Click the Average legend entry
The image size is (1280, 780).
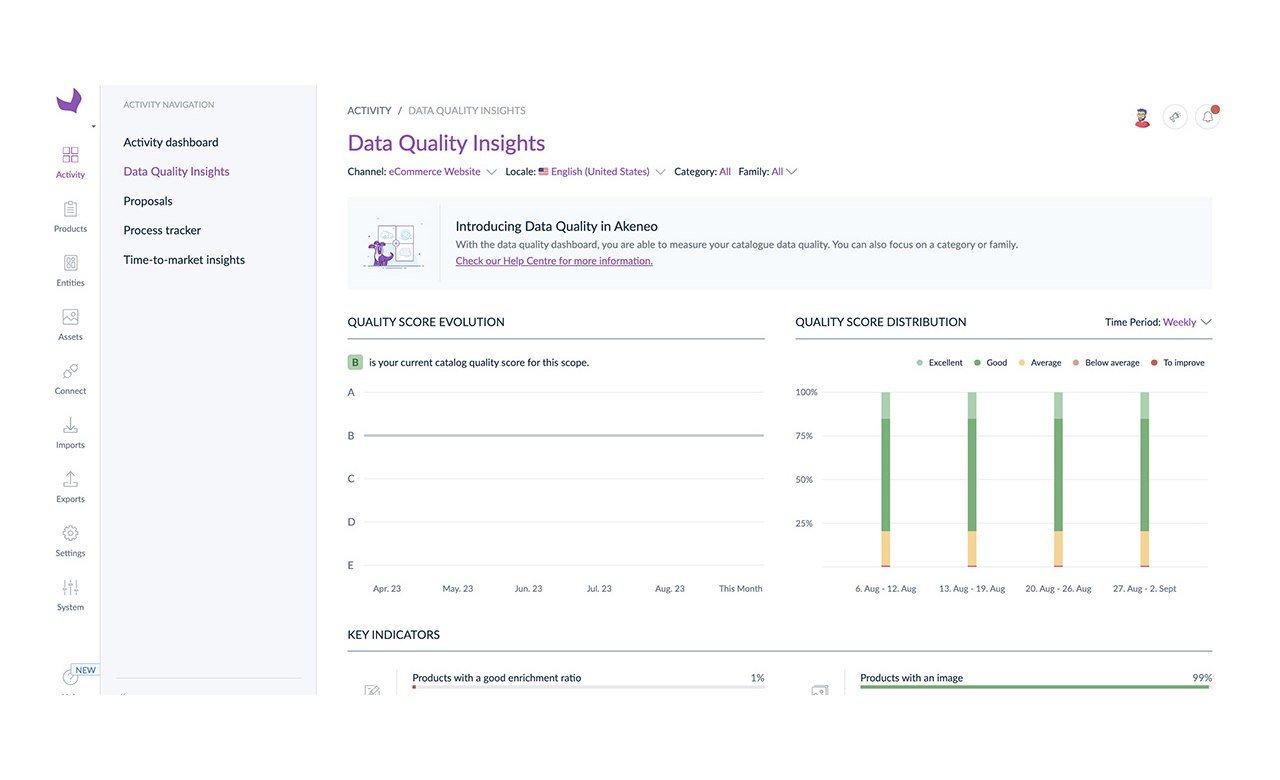pos(1040,363)
